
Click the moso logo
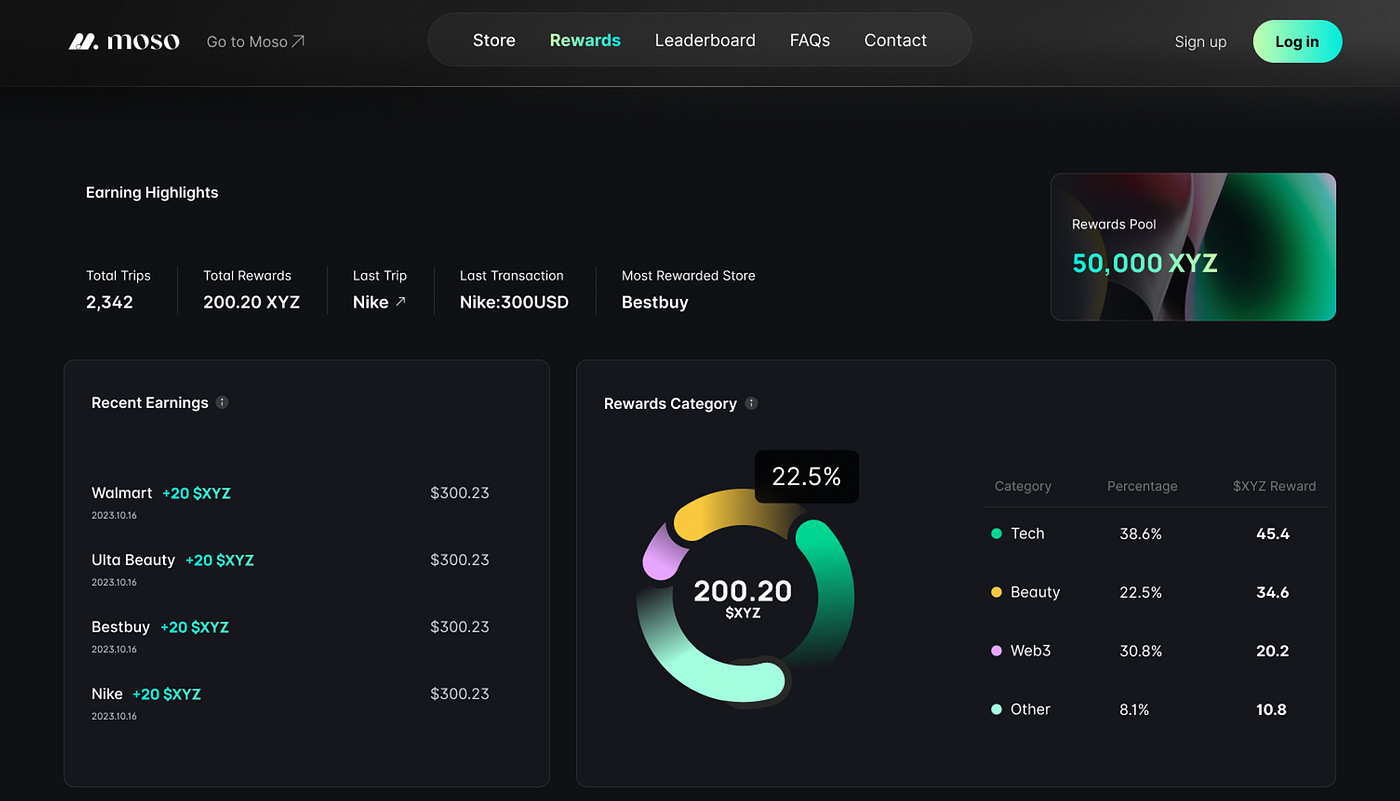(122, 40)
